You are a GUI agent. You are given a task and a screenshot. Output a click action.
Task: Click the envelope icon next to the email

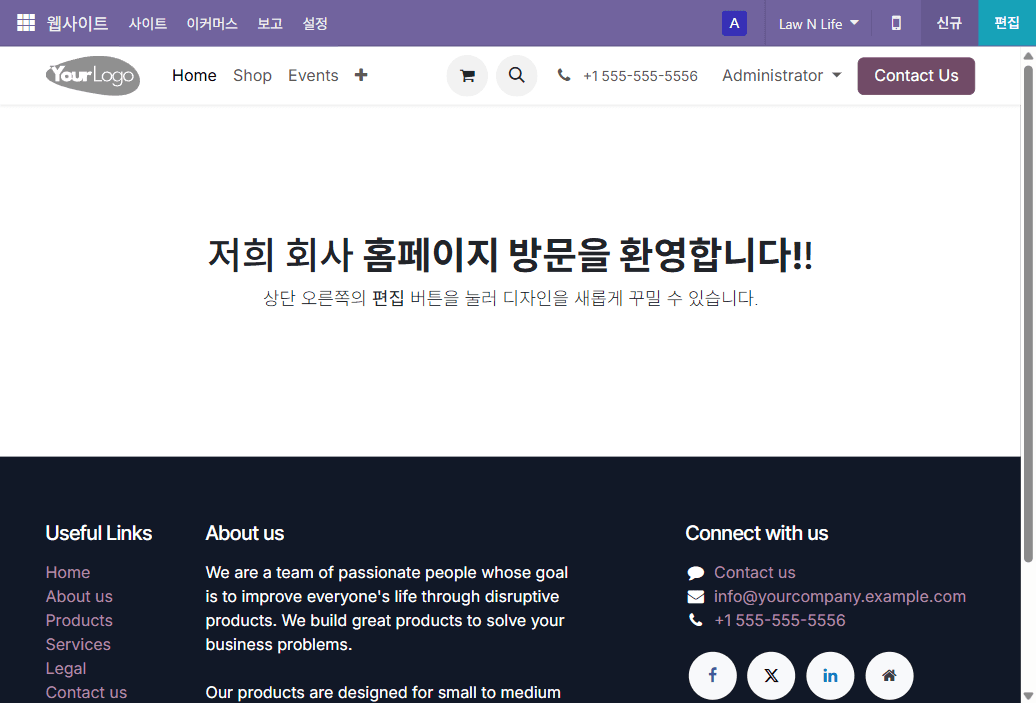695,596
